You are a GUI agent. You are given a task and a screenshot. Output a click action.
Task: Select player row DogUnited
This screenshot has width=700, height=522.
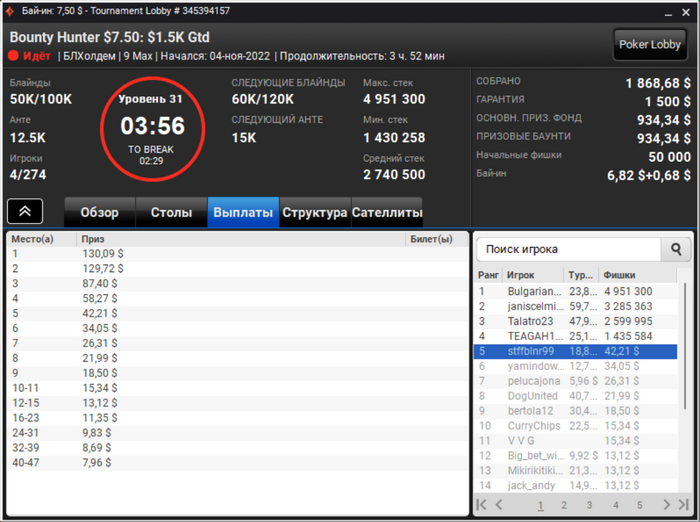pos(575,396)
